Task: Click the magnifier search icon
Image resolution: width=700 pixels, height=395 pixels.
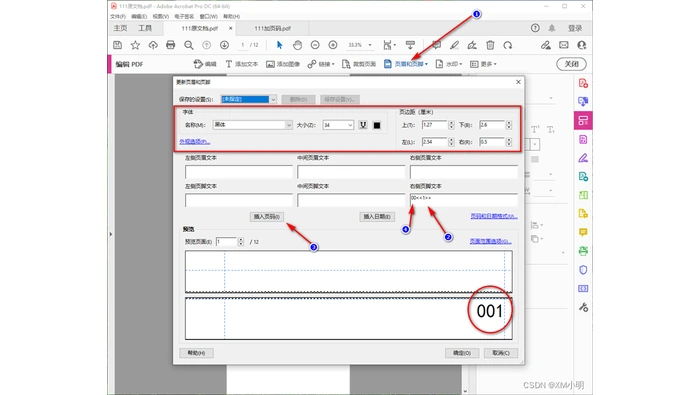Action: point(189,45)
